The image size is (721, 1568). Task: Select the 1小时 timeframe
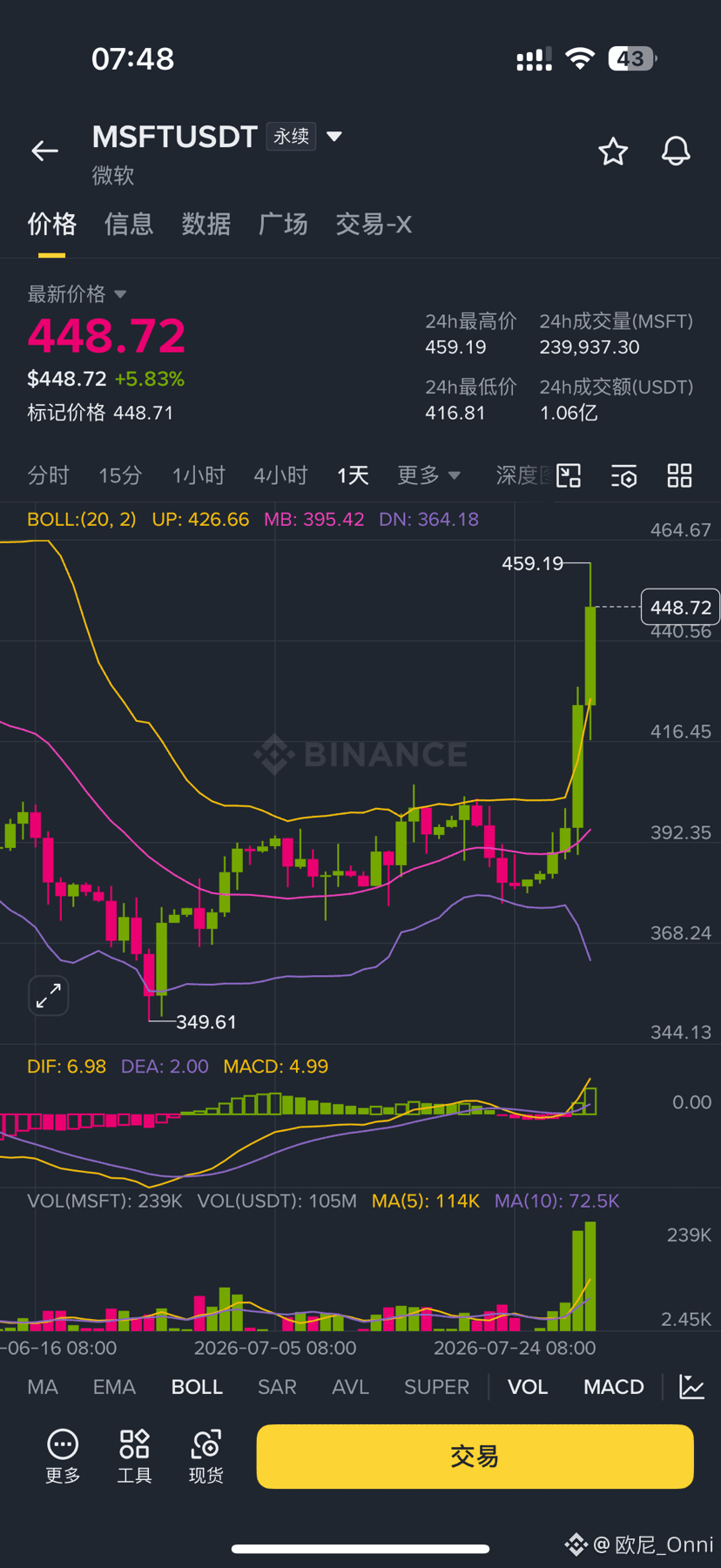[x=199, y=475]
